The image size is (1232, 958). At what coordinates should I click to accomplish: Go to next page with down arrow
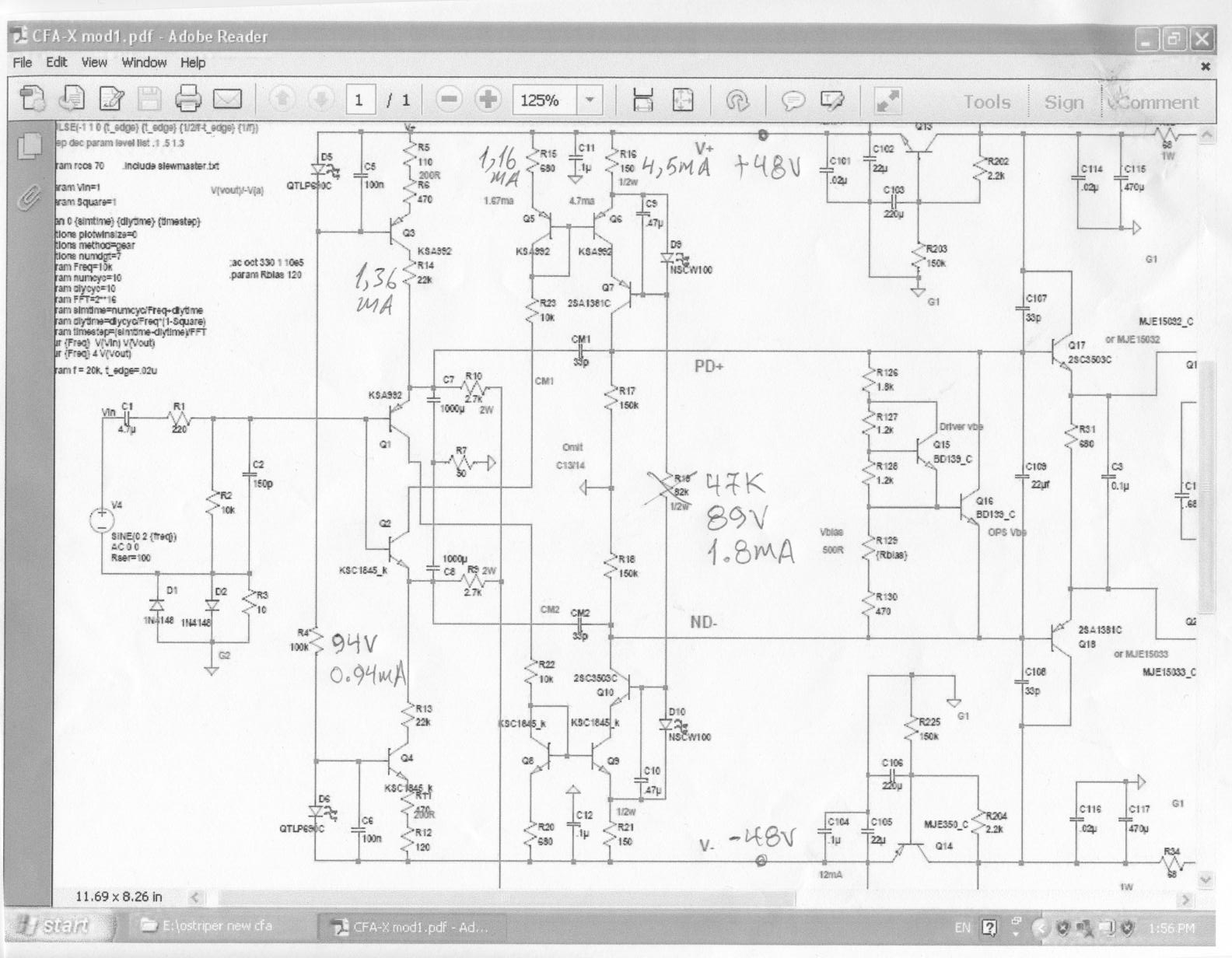click(320, 99)
